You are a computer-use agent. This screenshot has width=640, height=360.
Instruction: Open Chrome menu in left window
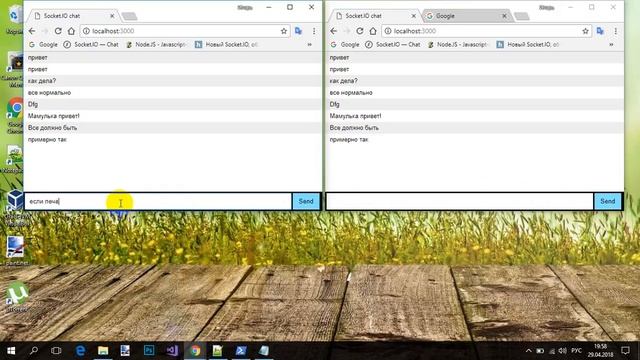[314, 31]
